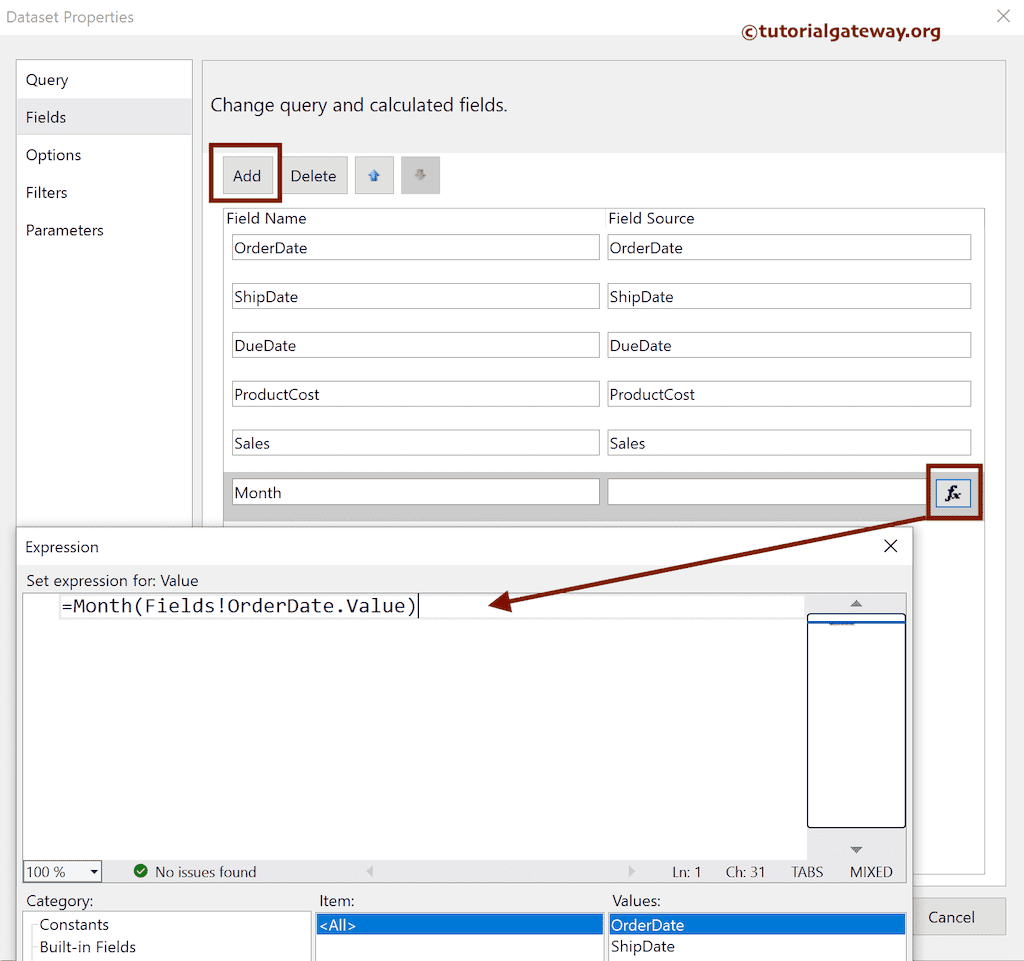Click the blue move-field-up arrow icon
This screenshot has height=961, width=1024.
373,175
